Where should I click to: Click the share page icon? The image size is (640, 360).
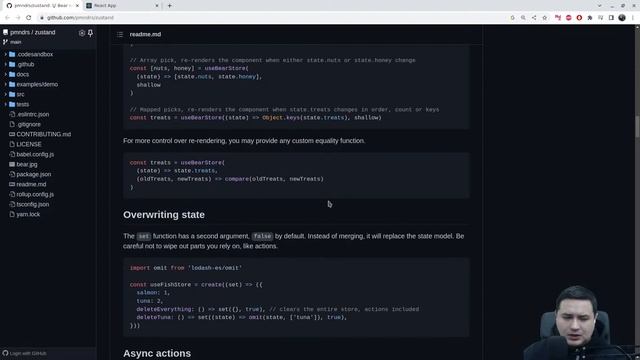[534, 18]
